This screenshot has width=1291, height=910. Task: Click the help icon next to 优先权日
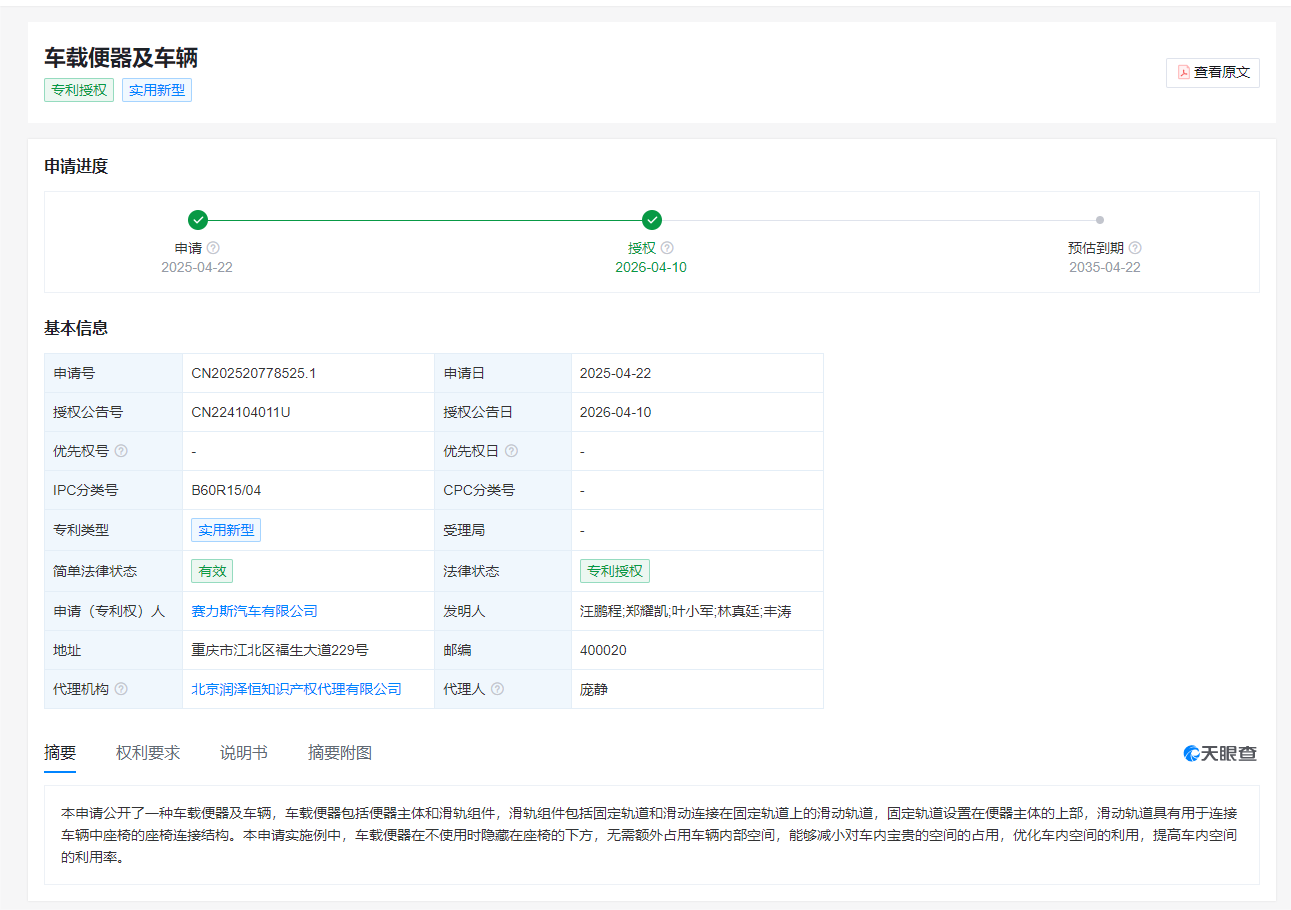512,450
